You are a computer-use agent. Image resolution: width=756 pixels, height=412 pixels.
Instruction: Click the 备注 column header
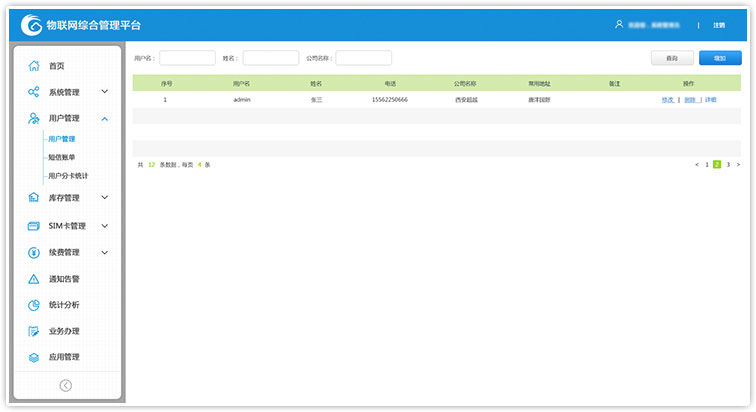[614, 83]
